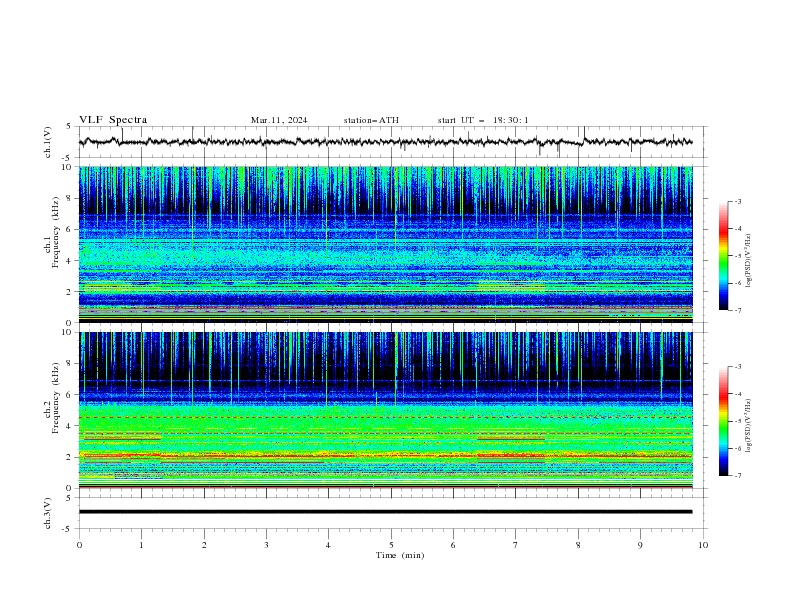Select the date "Mar.11, 2024" in header

pyautogui.click(x=279, y=120)
